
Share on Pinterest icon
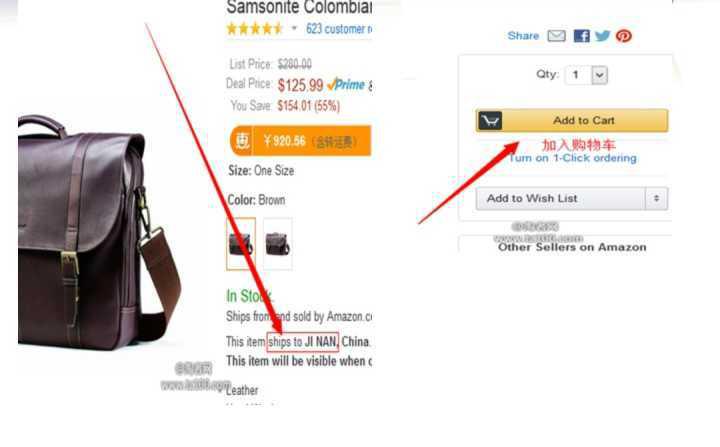(624, 36)
